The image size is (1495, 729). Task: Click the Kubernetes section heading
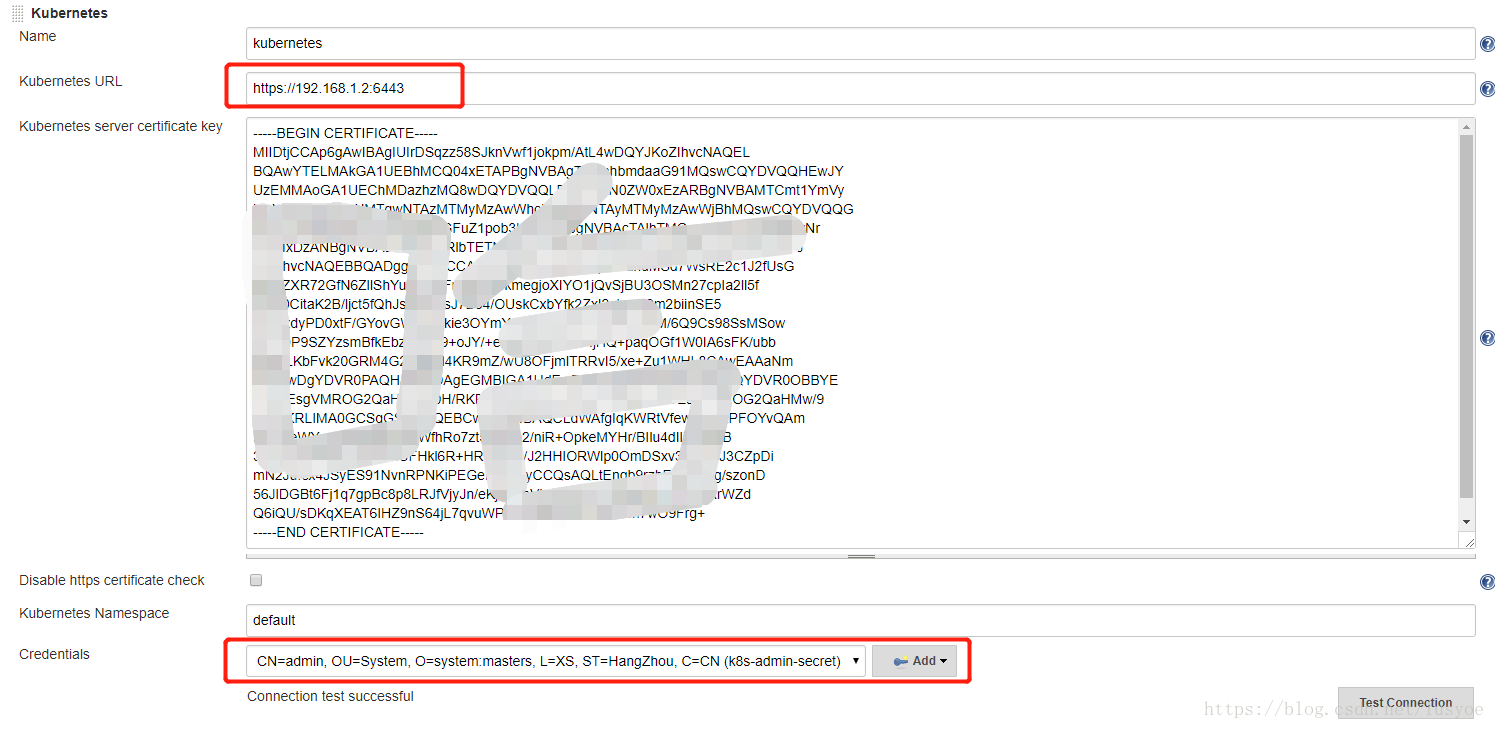(x=69, y=13)
